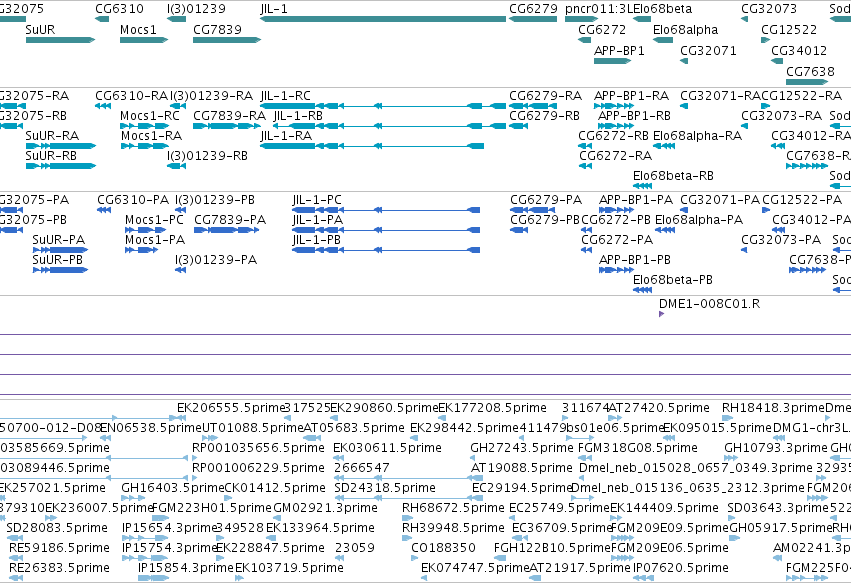Click the SuUR-RB transcript label

[51, 155]
